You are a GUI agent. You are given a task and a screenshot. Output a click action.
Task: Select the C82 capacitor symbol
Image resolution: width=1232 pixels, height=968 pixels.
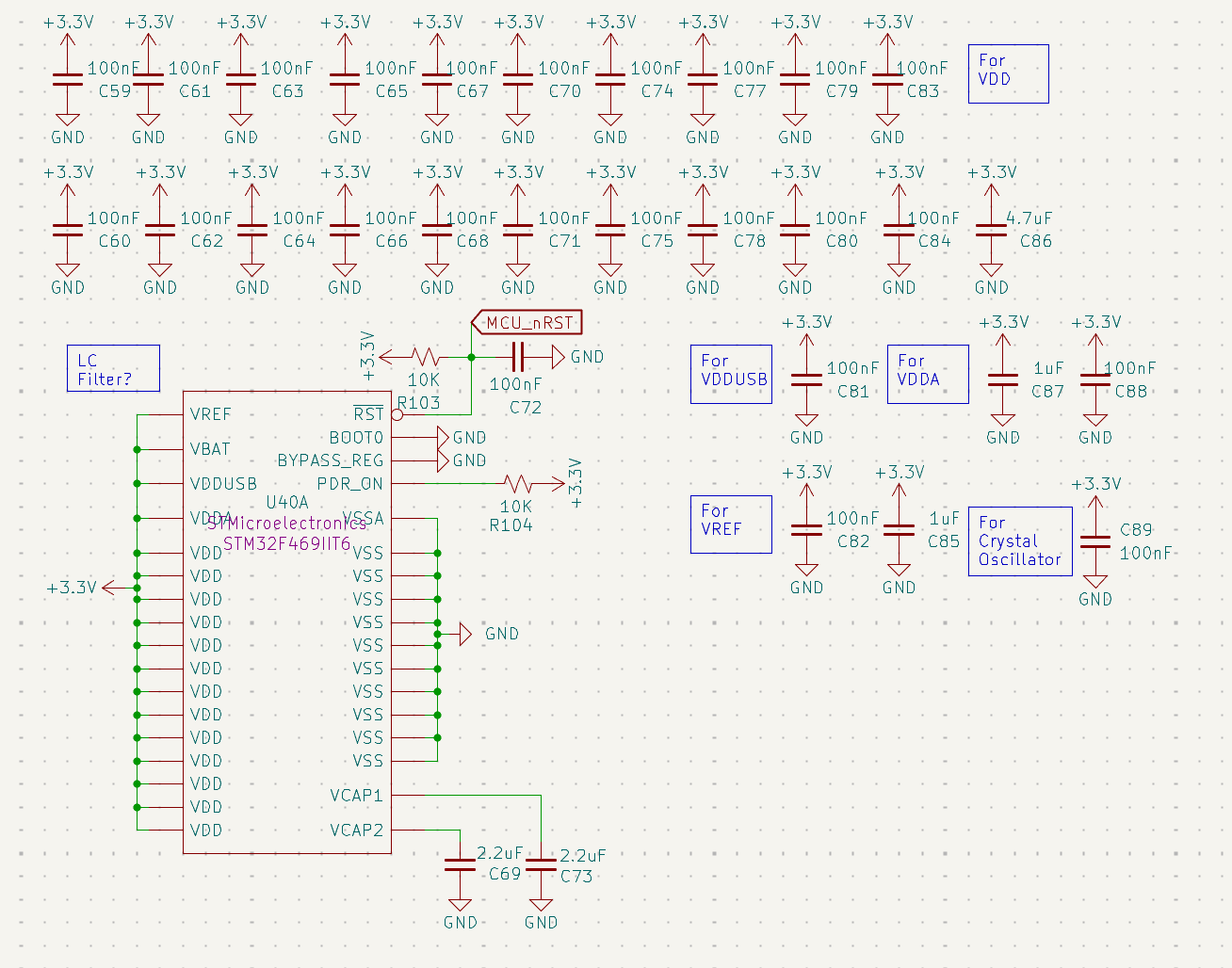pyautogui.click(x=806, y=529)
